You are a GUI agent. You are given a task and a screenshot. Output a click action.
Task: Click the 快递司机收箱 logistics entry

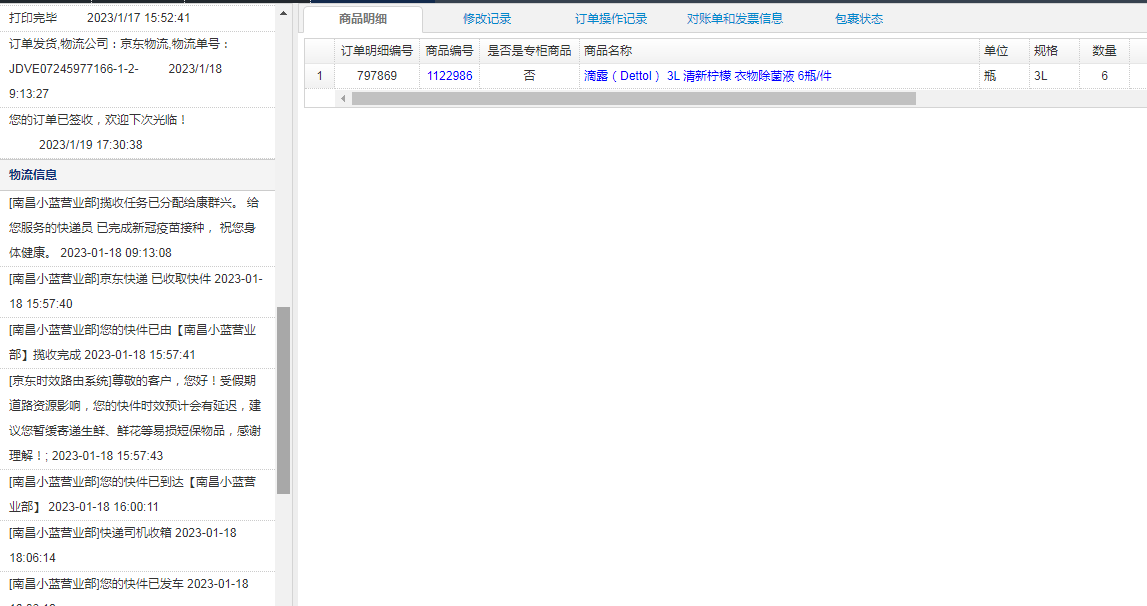pyautogui.click(x=138, y=545)
